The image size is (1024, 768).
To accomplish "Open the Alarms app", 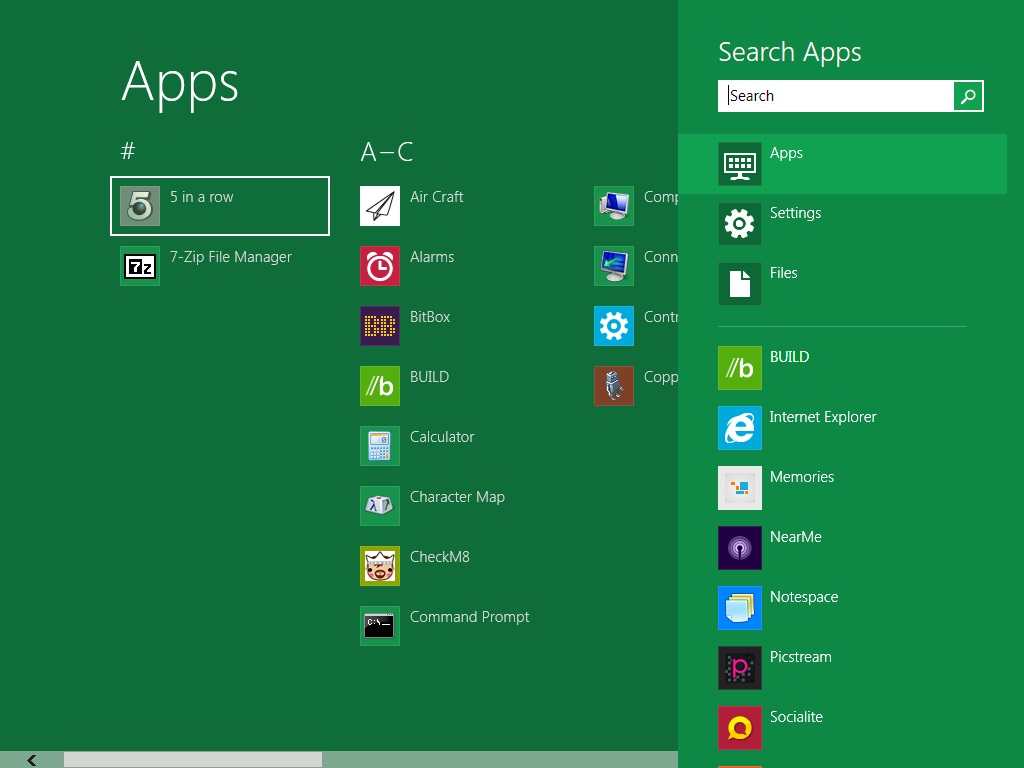I will pos(432,257).
